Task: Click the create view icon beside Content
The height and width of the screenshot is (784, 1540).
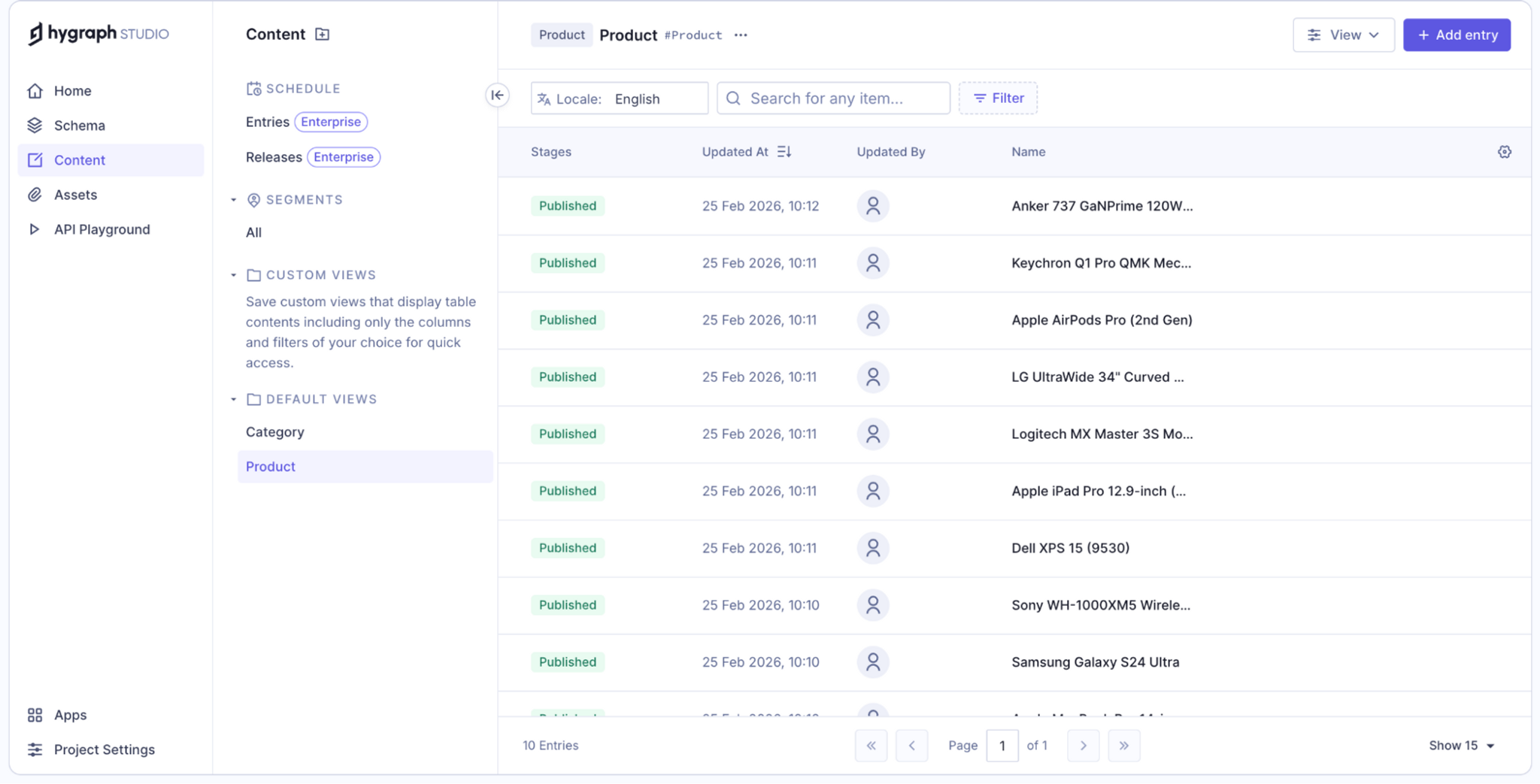Action: (323, 34)
